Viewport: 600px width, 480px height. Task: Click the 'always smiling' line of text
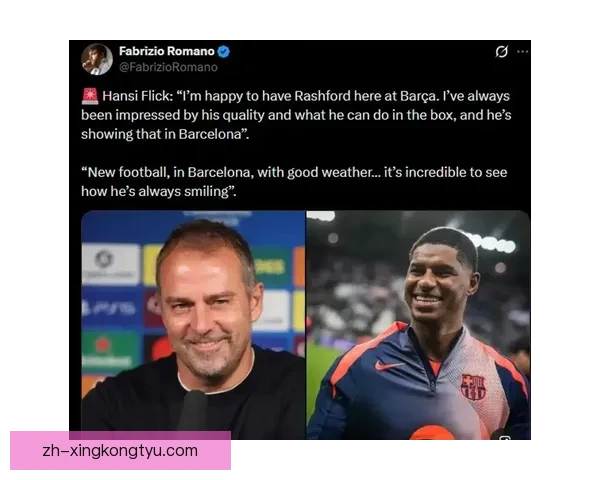click(x=158, y=191)
